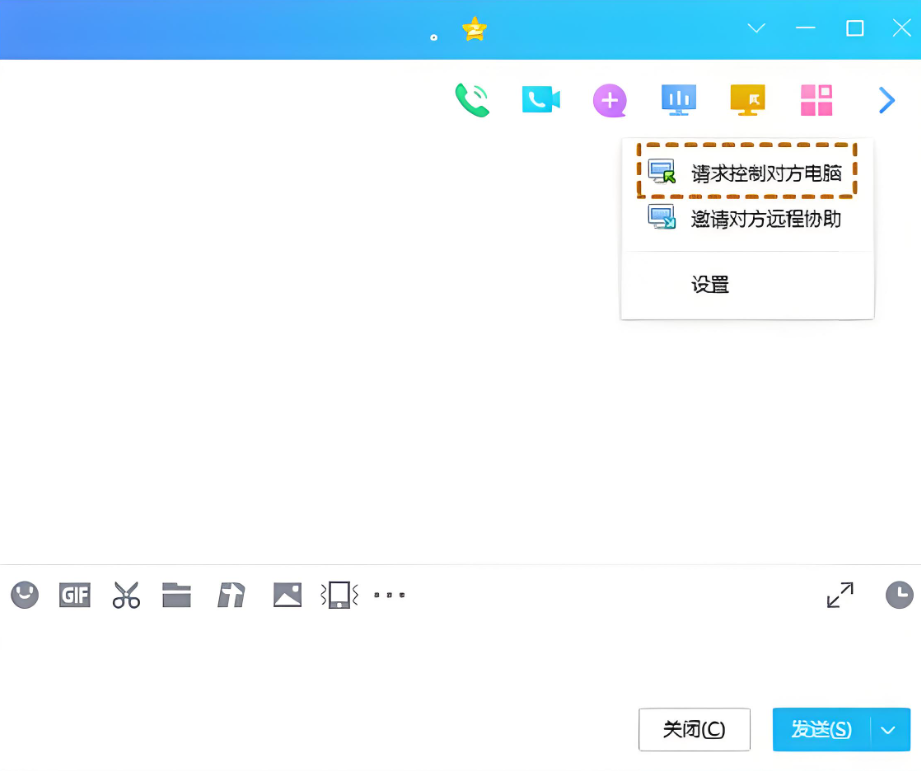This screenshot has width=921, height=771.
Task: Click the 发送(S) send button
Action: tap(821, 730)
